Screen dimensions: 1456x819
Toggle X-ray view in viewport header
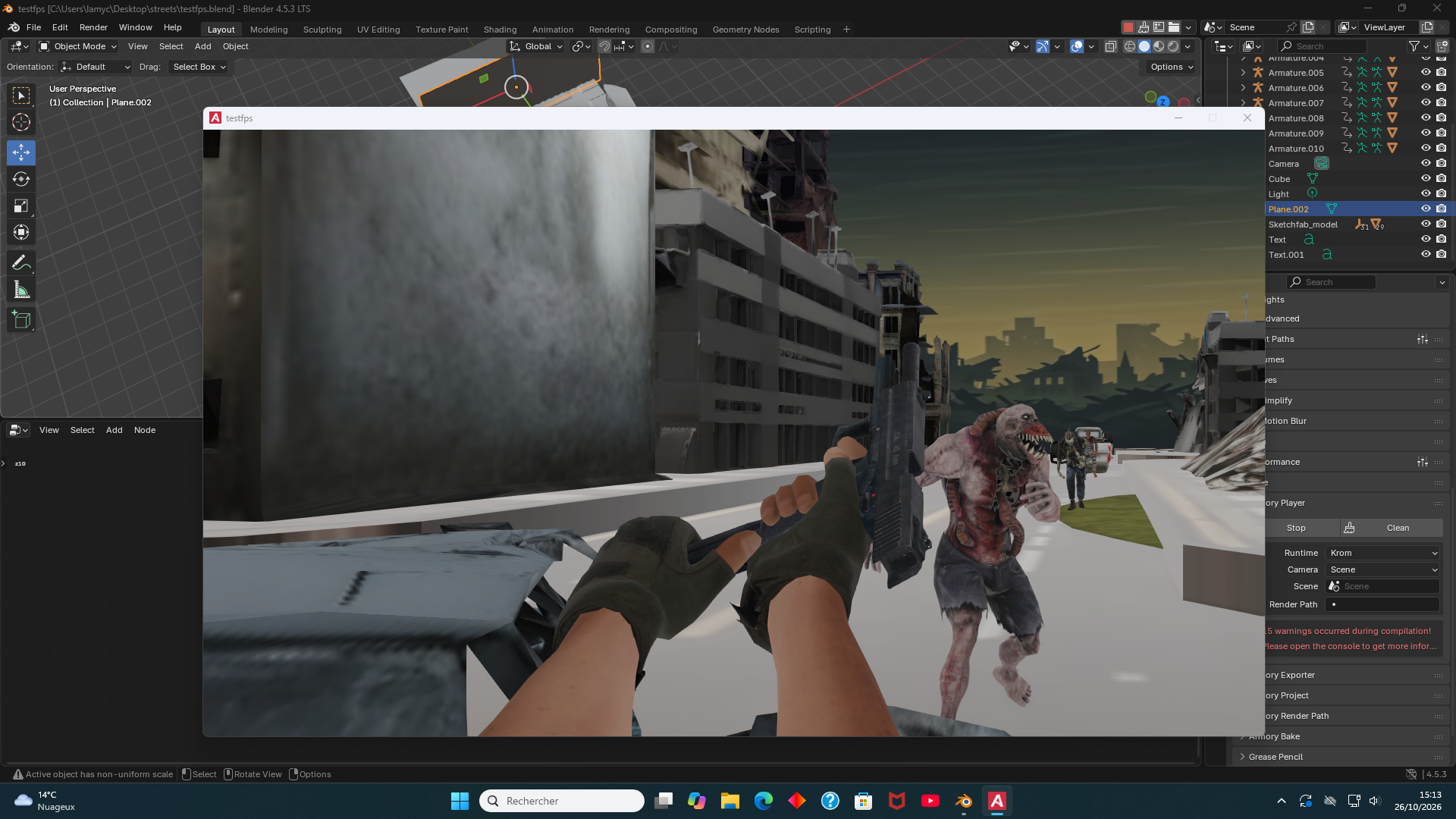pyautogui.click(x=1110, y=46)
